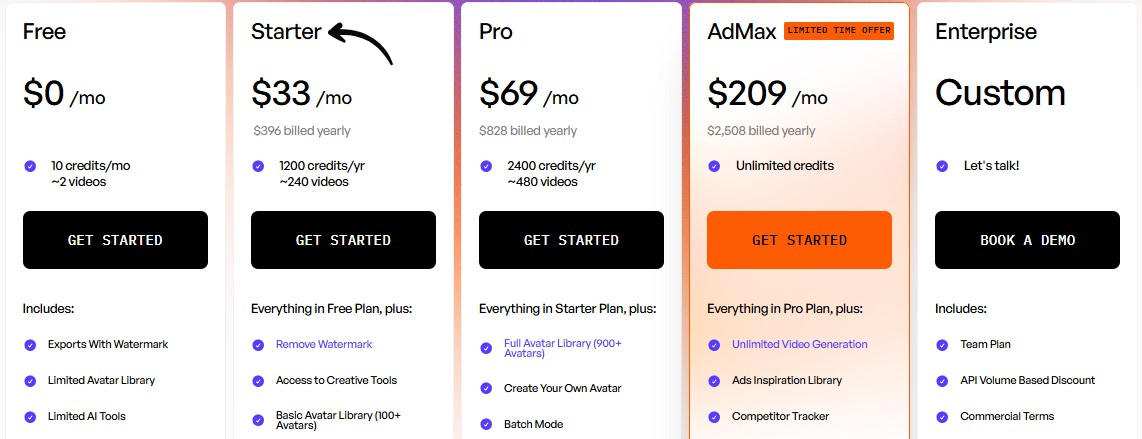
Task: Click the curved arrow pointing at Starter
Action: [x=360, y=42]
